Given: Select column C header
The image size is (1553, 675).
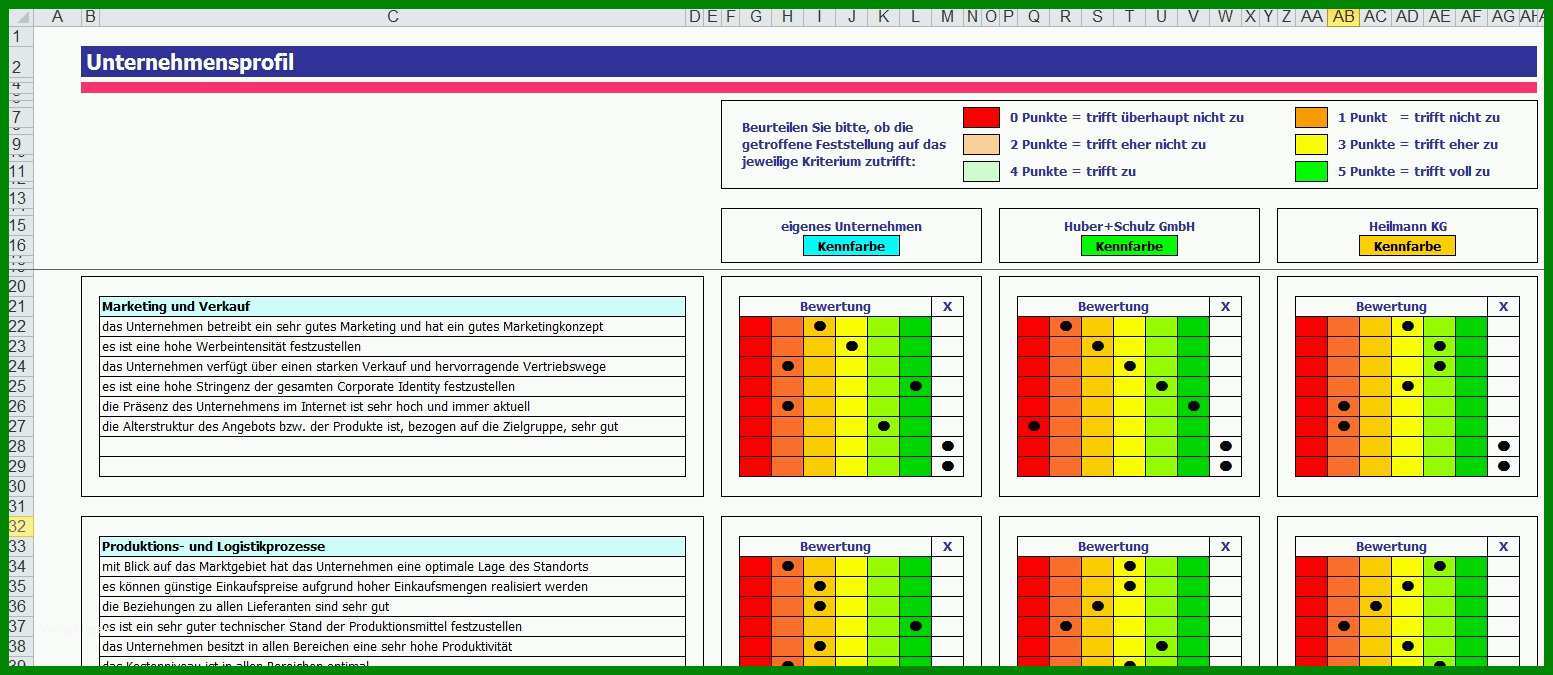Looking at the screenshot, I should click(393, 16).
